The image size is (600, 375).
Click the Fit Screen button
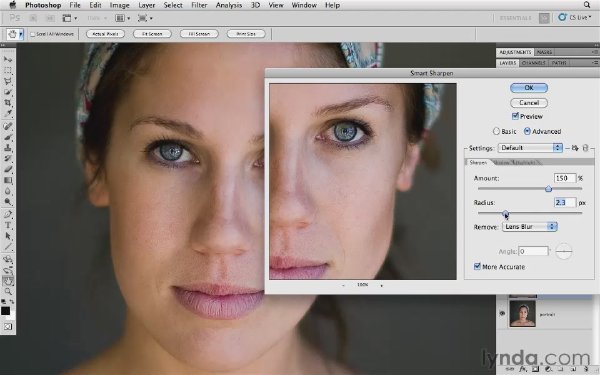[152, 34]
